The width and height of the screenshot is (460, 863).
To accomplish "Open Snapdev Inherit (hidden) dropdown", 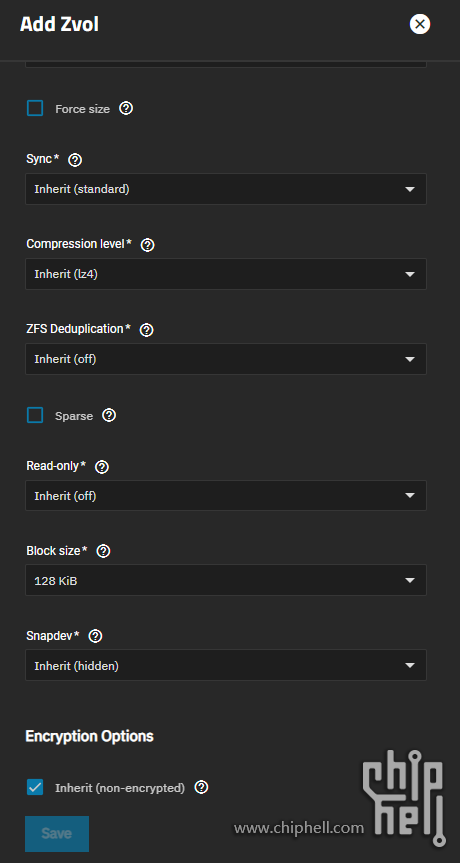I will [x=226, y=665].
